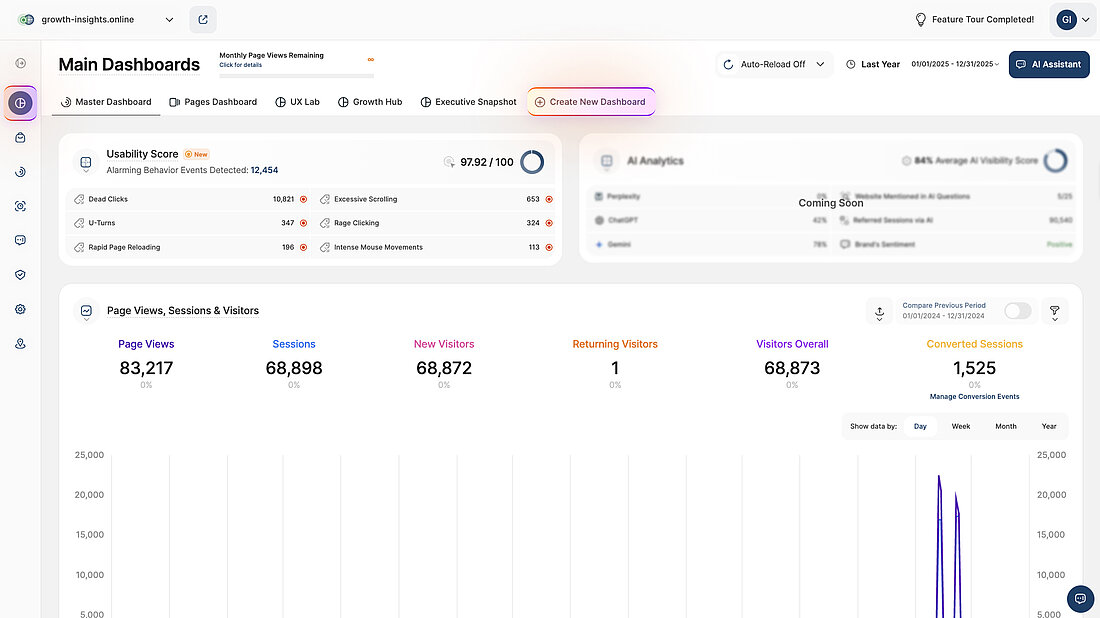Select the Dashboards icon in the left sidebar
The width and height of the screenshot is (1100, 618).
point(20,102)
